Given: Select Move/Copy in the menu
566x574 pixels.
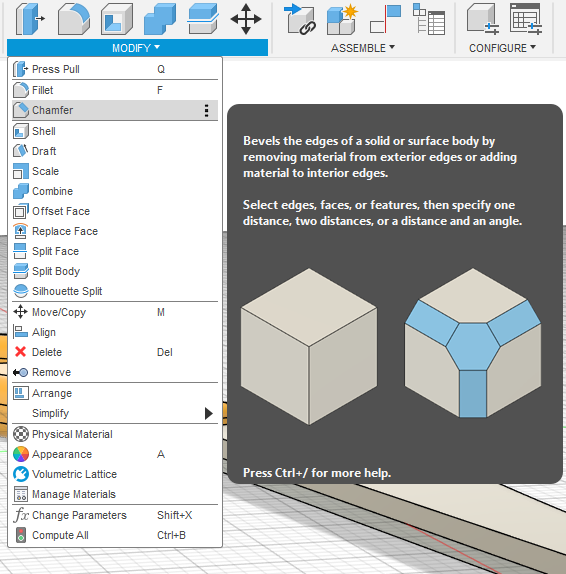Looking at the screenshot, I should click(115, 312).
